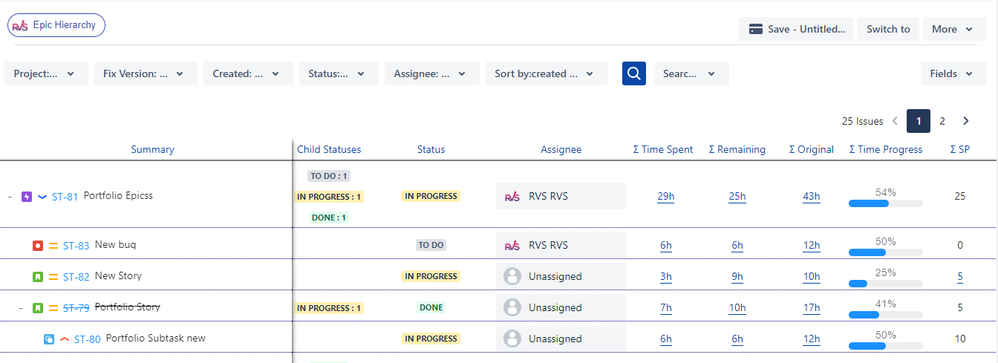Open the Fix Version filter dropdown
Viewport: 998px width, 363px height.
pyautogui.click(x=146, y=73)
